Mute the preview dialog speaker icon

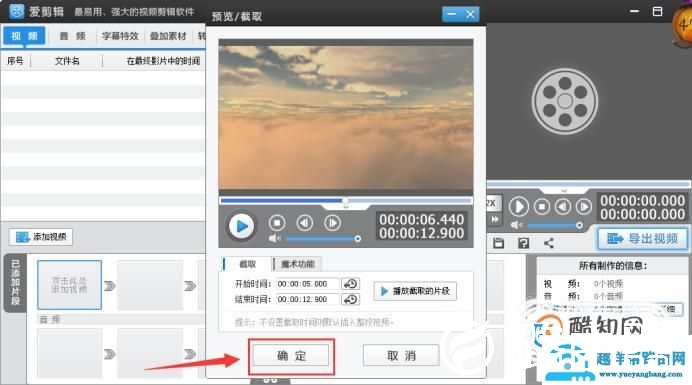click(x=274, y=238)
